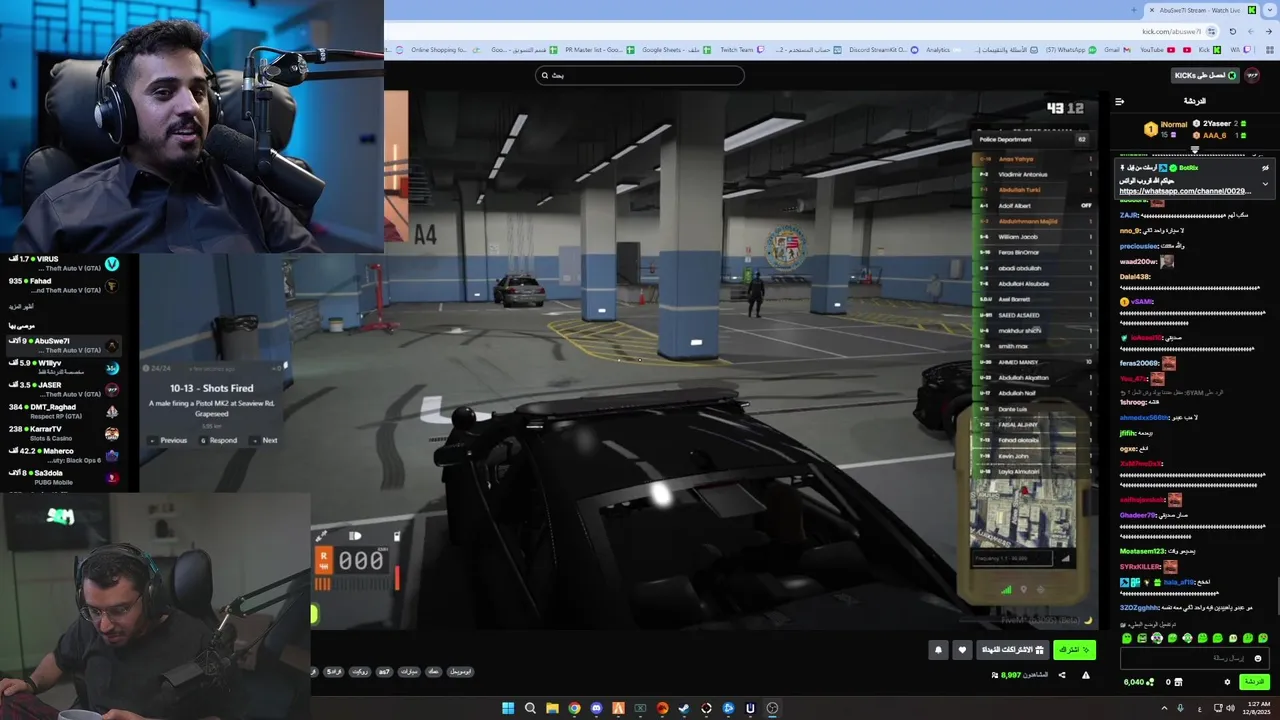Viewport: 1280px width, 720px height.
Task: Click the browser tab list dropdown arrow
Action: (1269, 10)
